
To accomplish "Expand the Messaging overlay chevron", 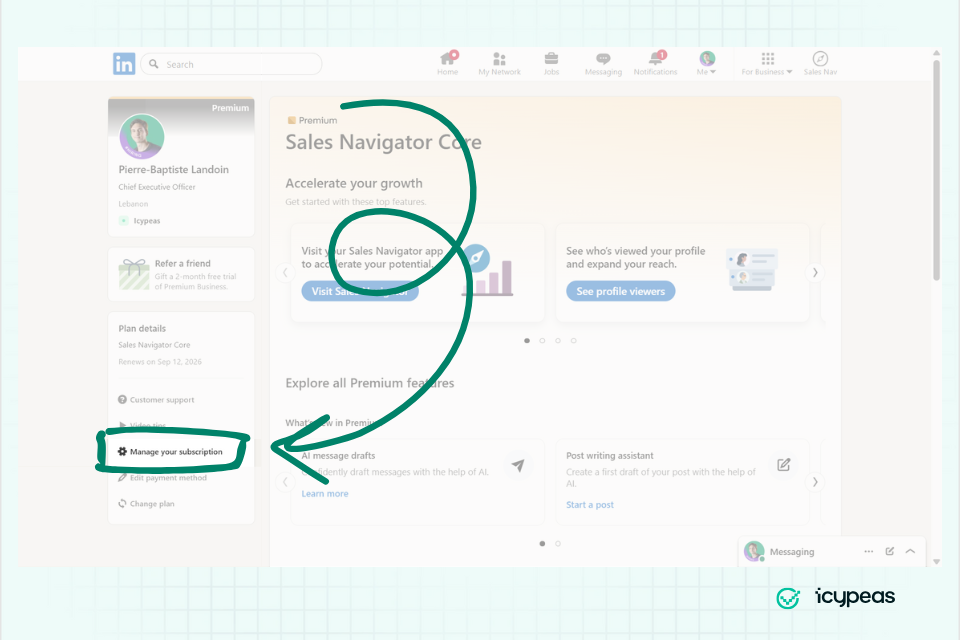I will coord(910,551).
